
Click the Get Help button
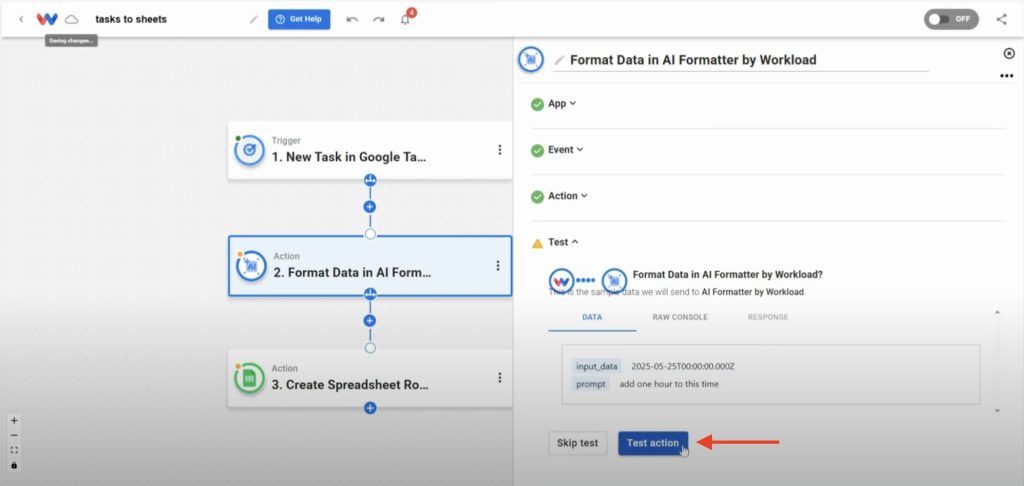pos(299,20)
